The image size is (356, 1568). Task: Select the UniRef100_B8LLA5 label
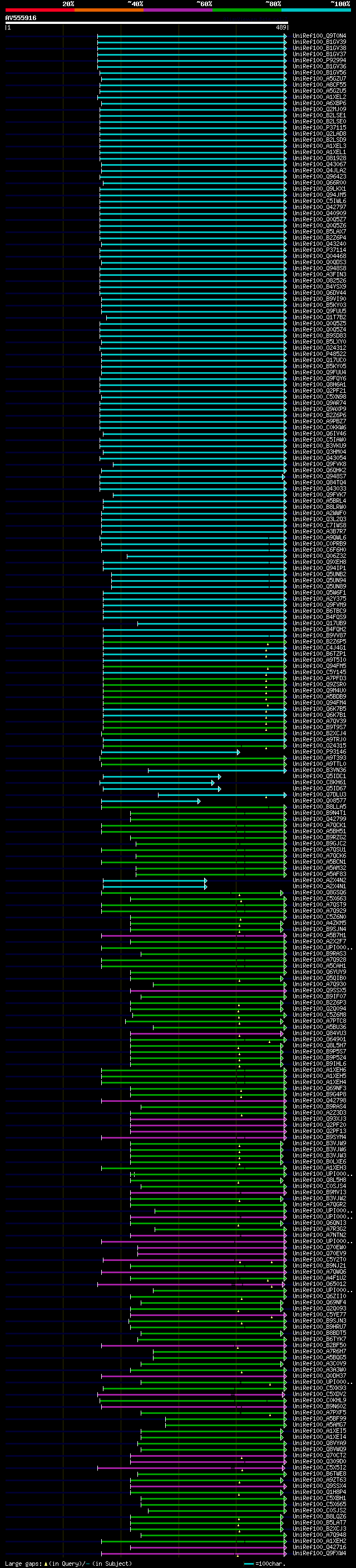[x=319, y=807]
